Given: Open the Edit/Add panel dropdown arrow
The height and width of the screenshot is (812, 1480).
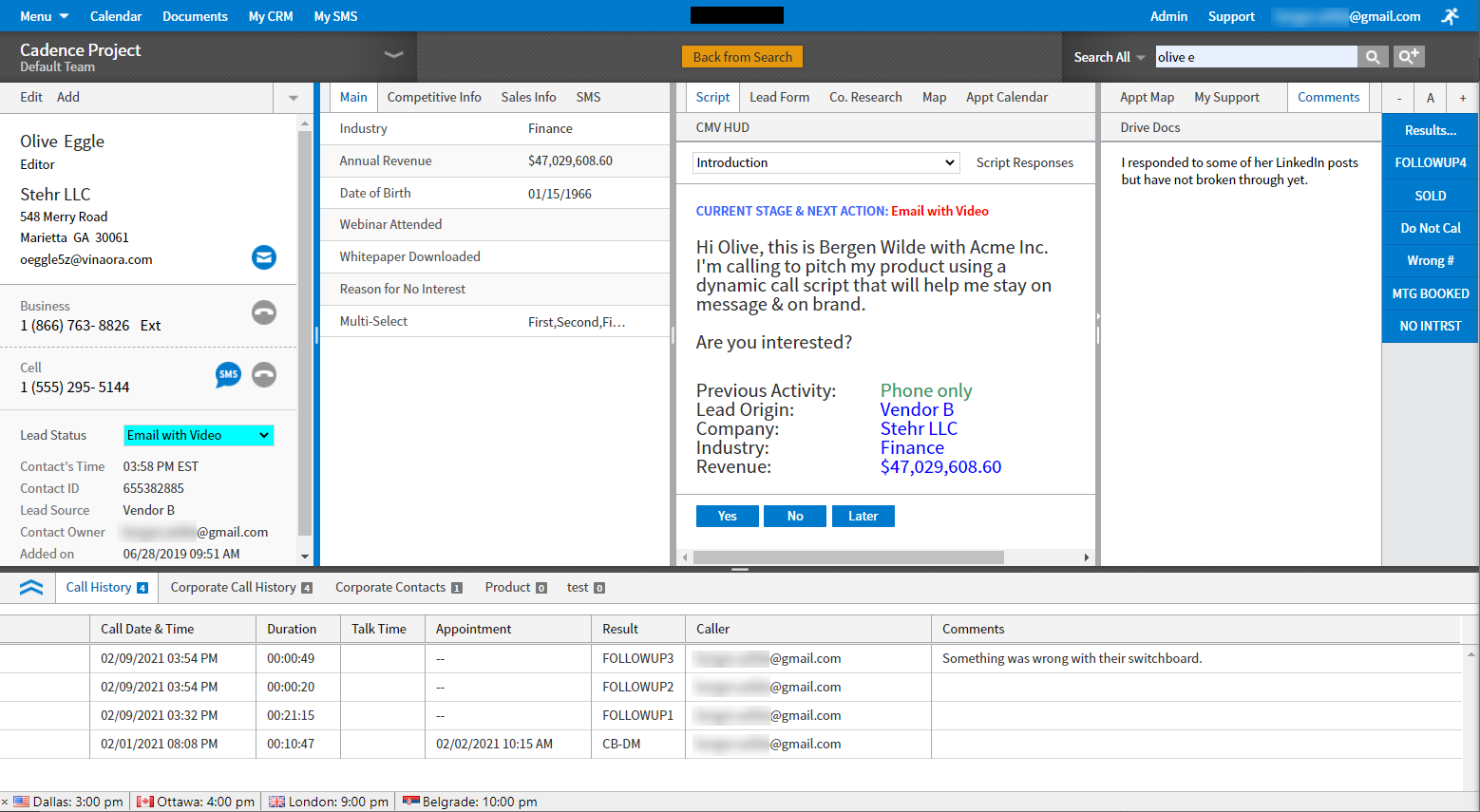Looking at the screenshot, I should tap(293, 98).
